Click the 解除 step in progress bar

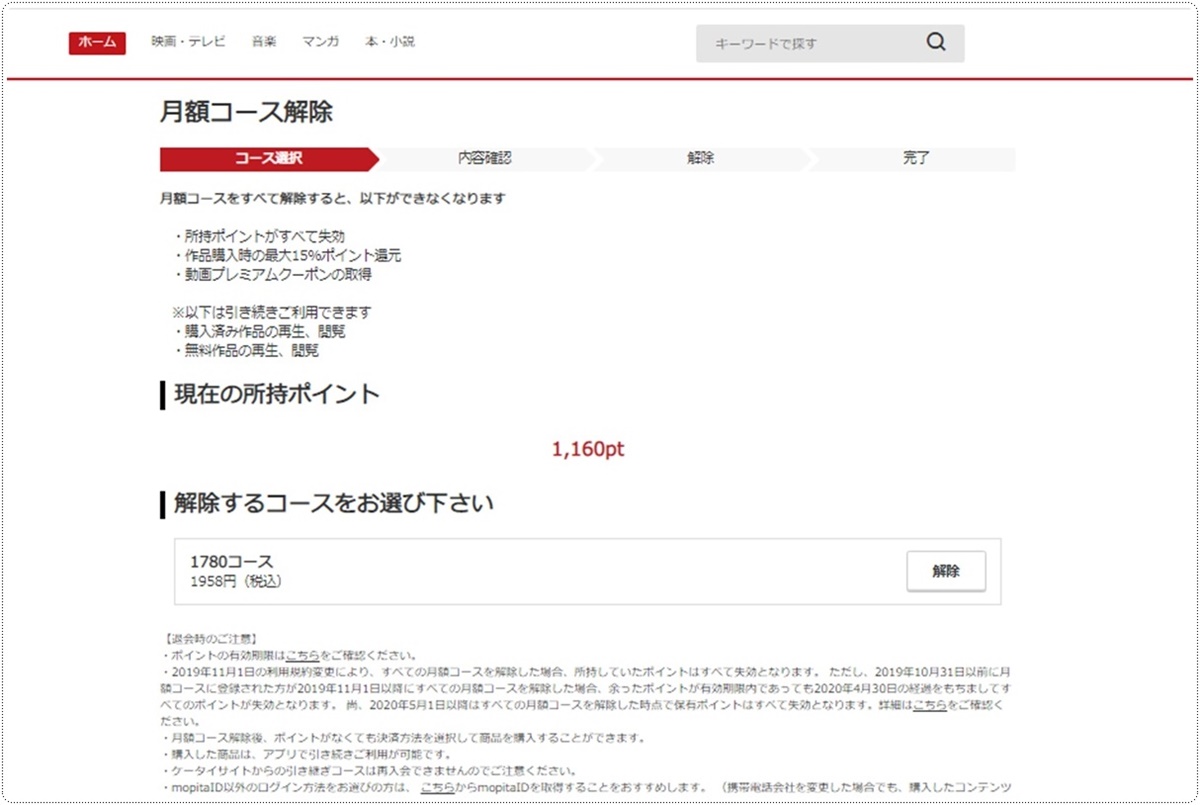coord(700,159)
